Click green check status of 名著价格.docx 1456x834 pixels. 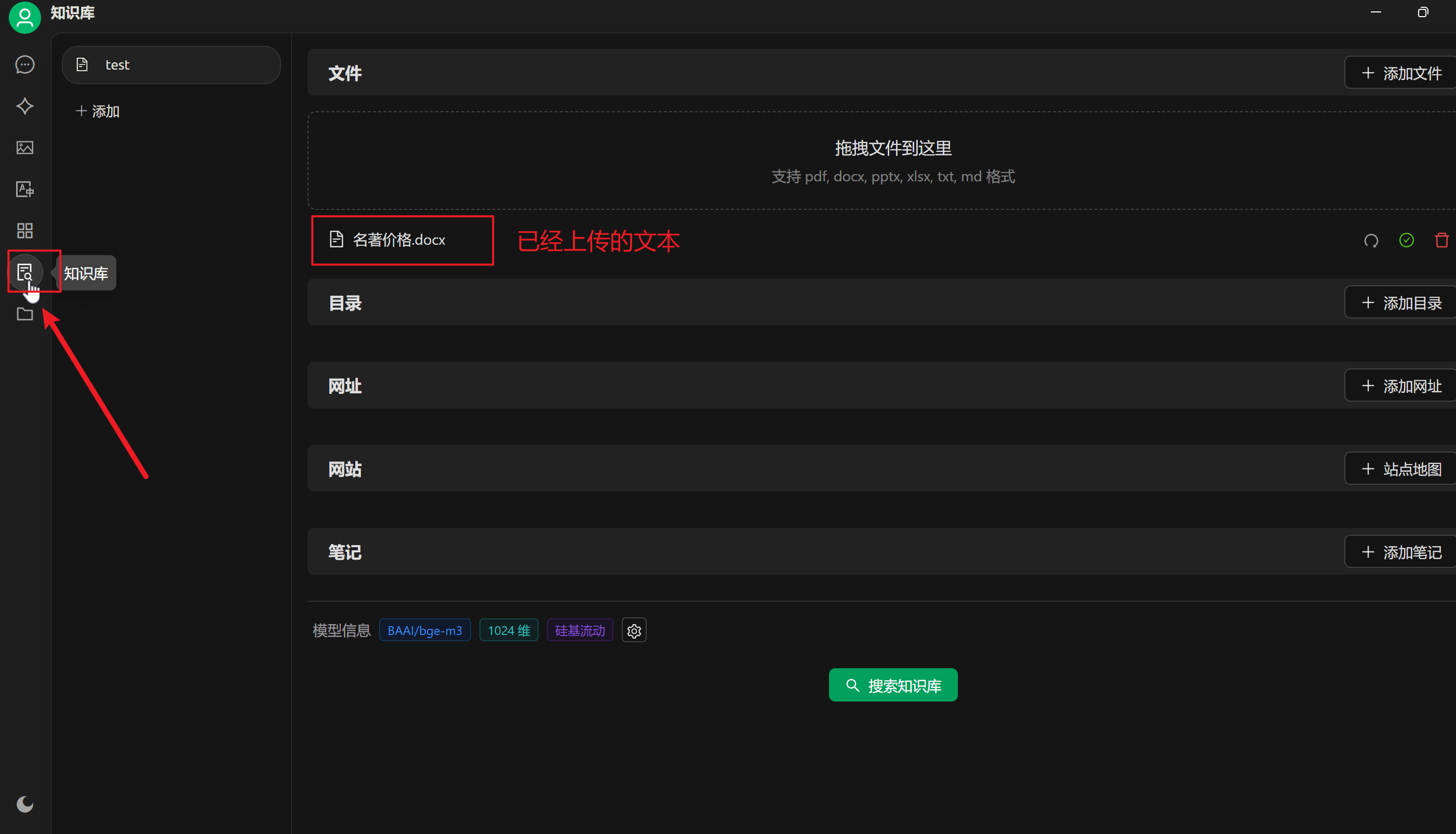[x=1407, y=241]
